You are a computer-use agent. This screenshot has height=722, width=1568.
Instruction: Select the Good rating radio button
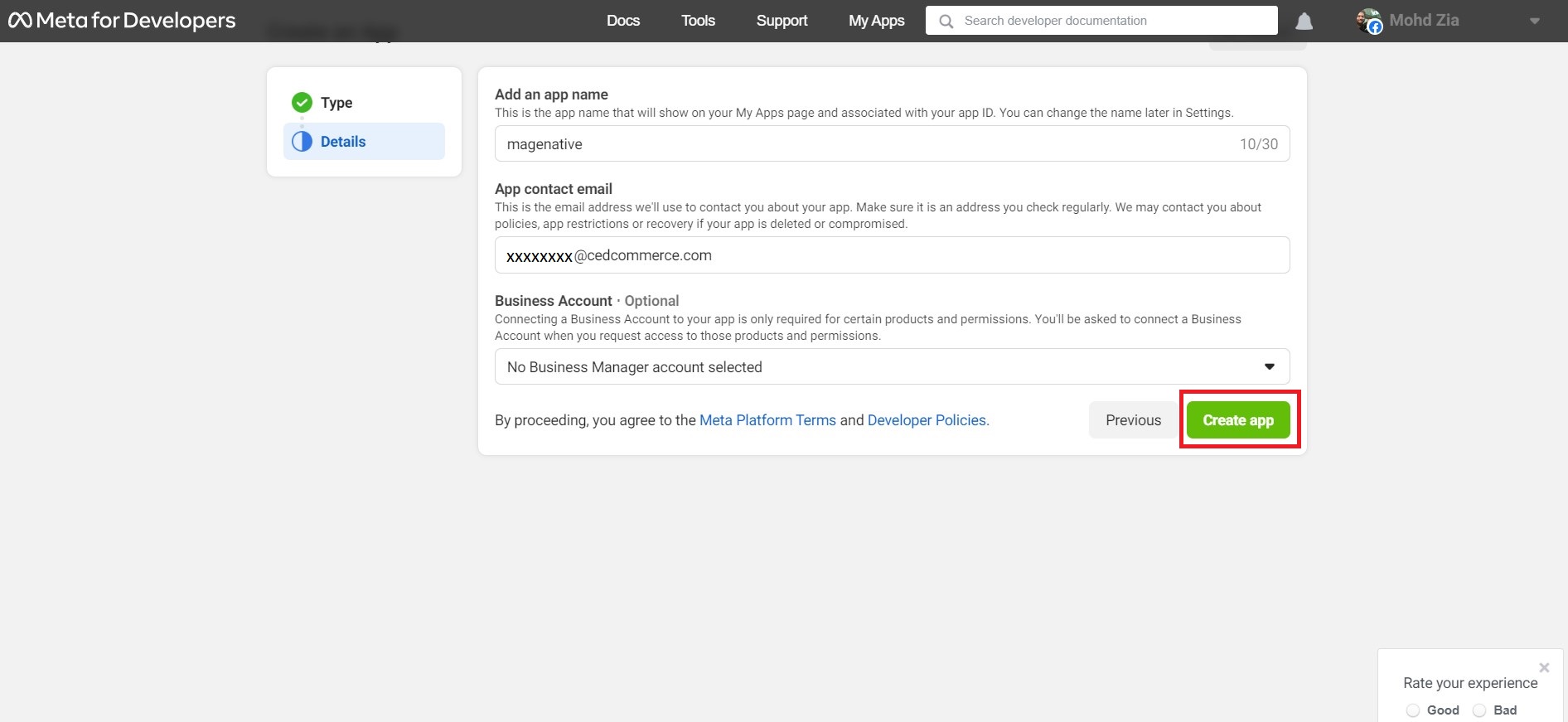(x=1413, y=710)
